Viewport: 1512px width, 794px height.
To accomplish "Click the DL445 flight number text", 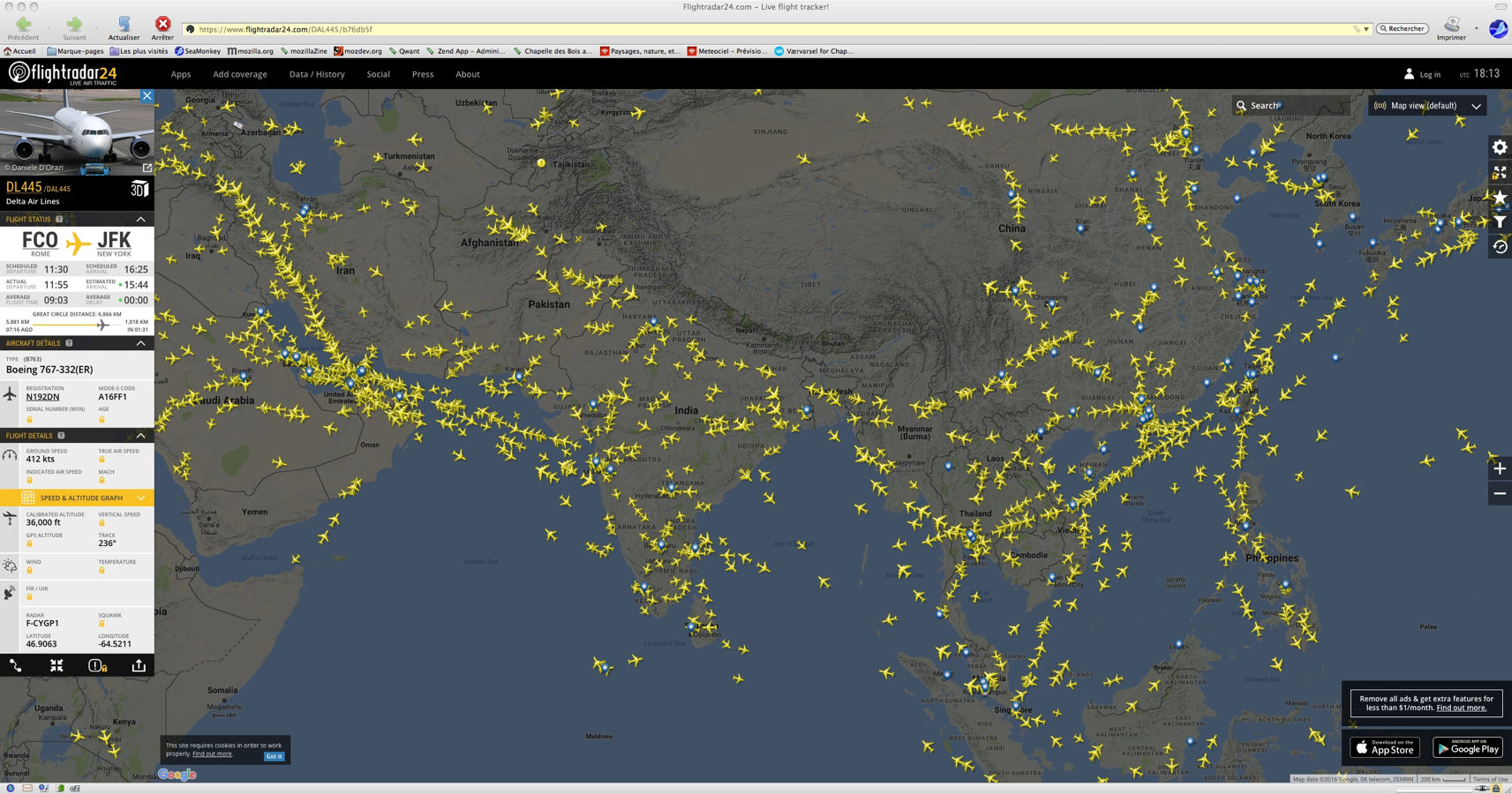I will pyautogui.click(x=24, y=187).
